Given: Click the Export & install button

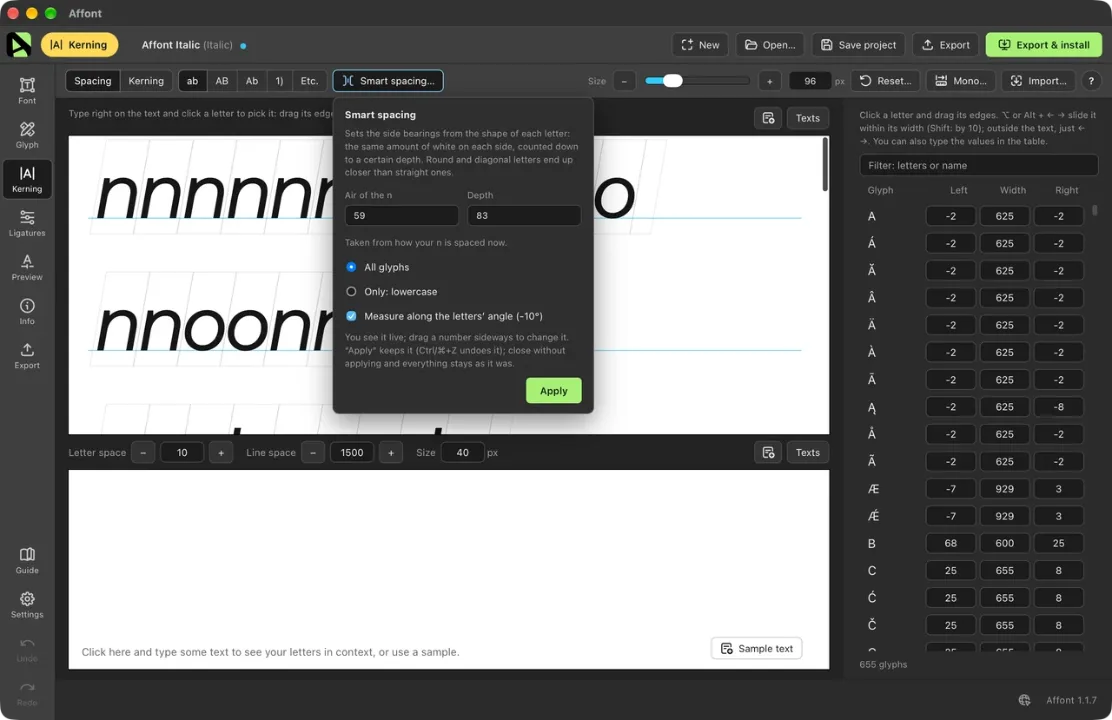Looking at the screenshot, I should click(1044, 45).
